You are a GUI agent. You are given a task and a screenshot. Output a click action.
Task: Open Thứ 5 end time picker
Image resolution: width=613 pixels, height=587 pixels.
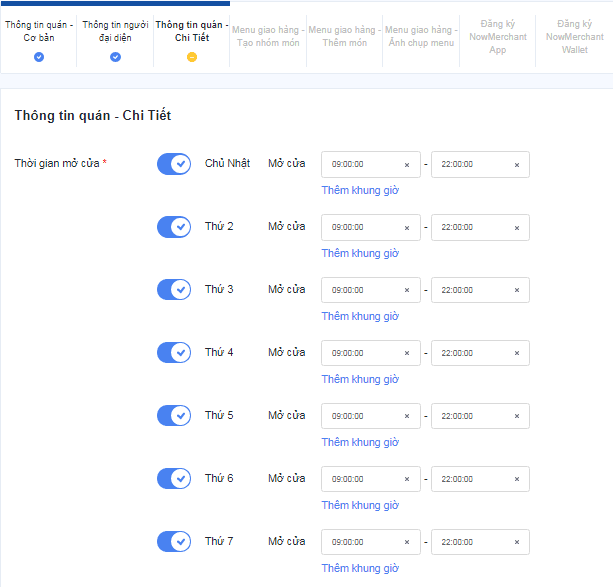(x=480, y=416)
